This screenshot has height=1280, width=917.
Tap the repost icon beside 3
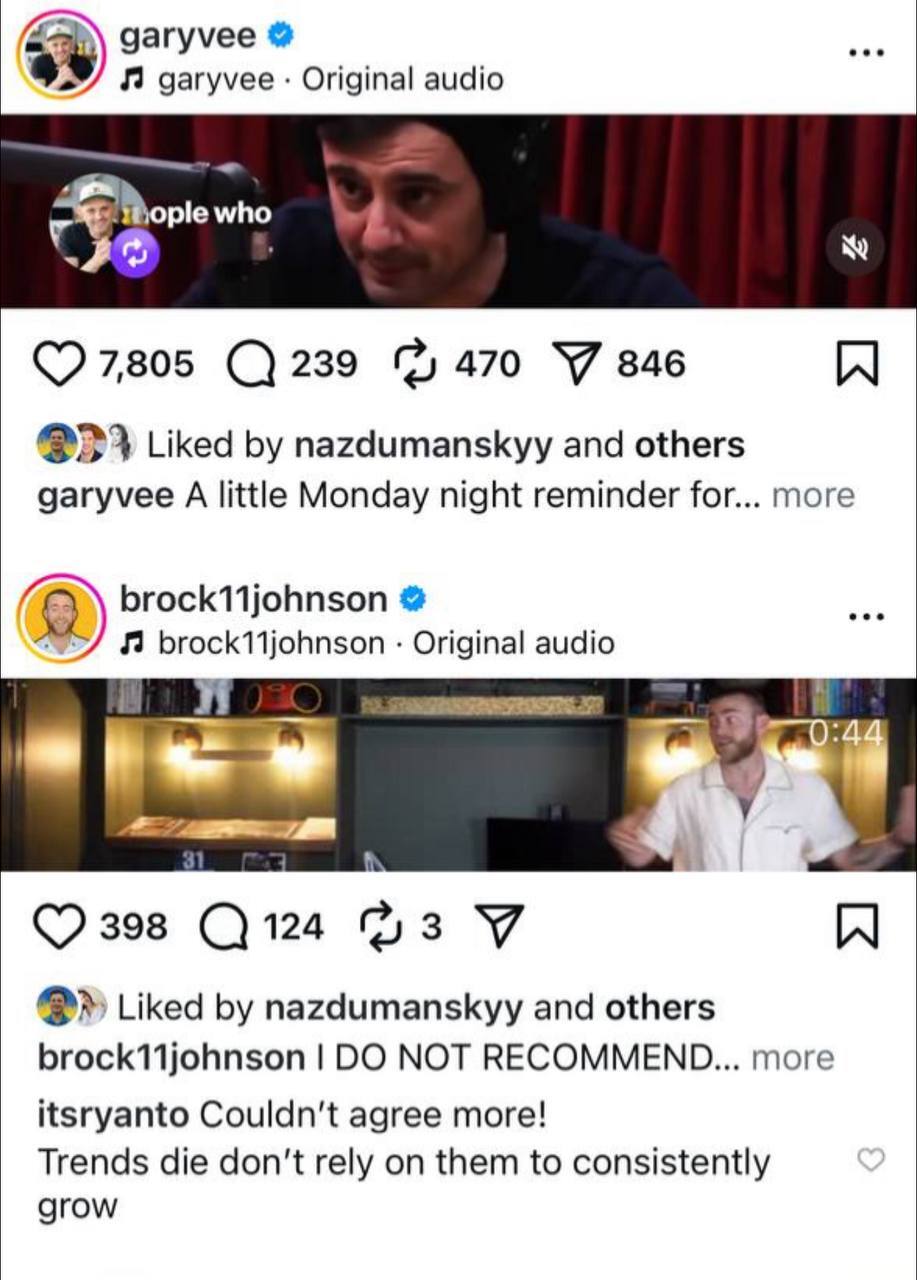click(382, 927)
